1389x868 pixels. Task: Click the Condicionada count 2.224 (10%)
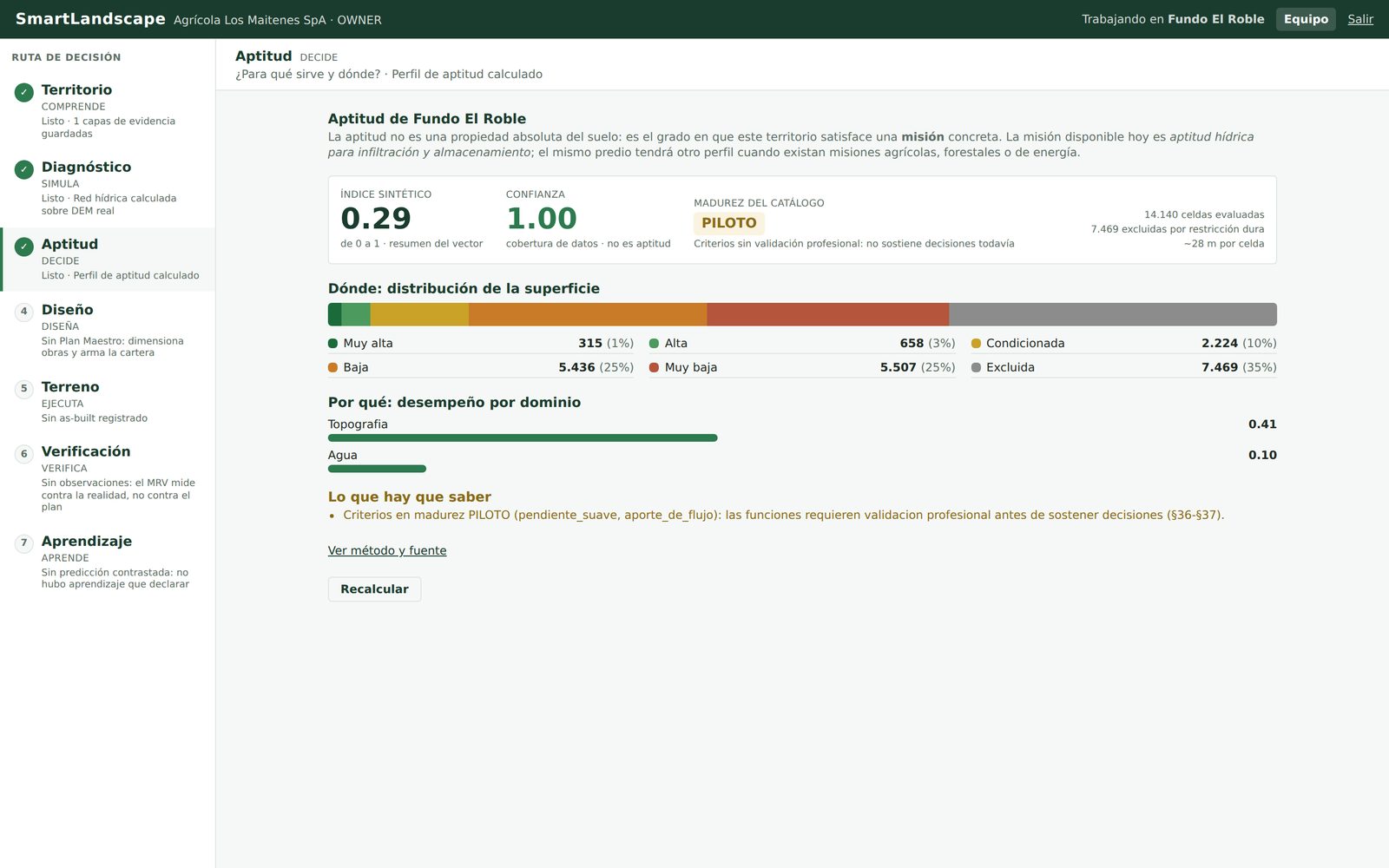(1239, 343)
